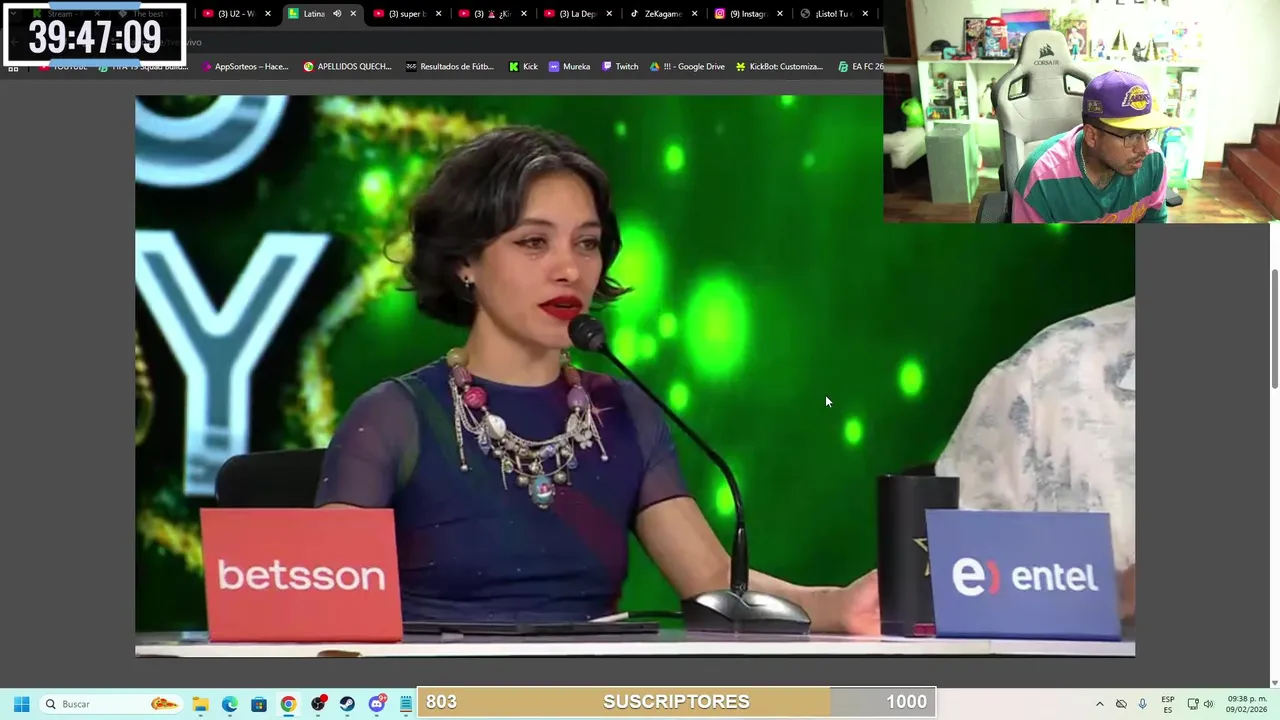Open the Windows Start menu
Viewport: 1280px width, 720px height.
21,704
